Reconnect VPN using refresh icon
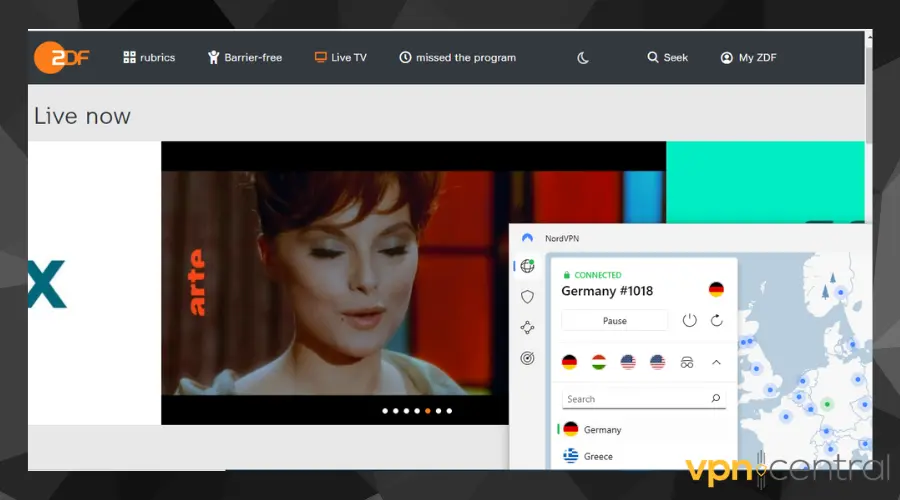Viewport: 900px width, 500px height. point(716,321)
